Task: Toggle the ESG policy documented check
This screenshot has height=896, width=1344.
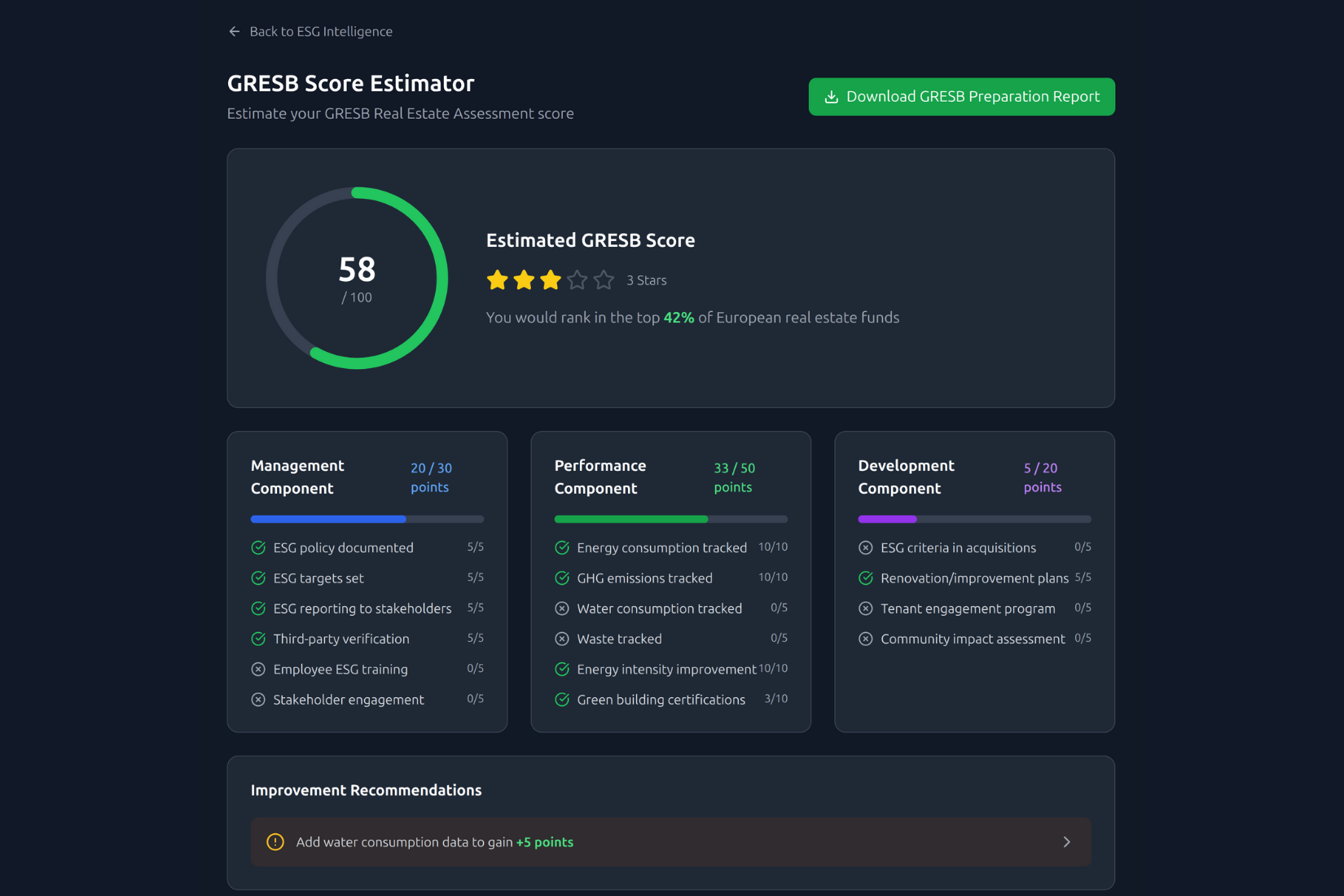Action: pos(258,548)
